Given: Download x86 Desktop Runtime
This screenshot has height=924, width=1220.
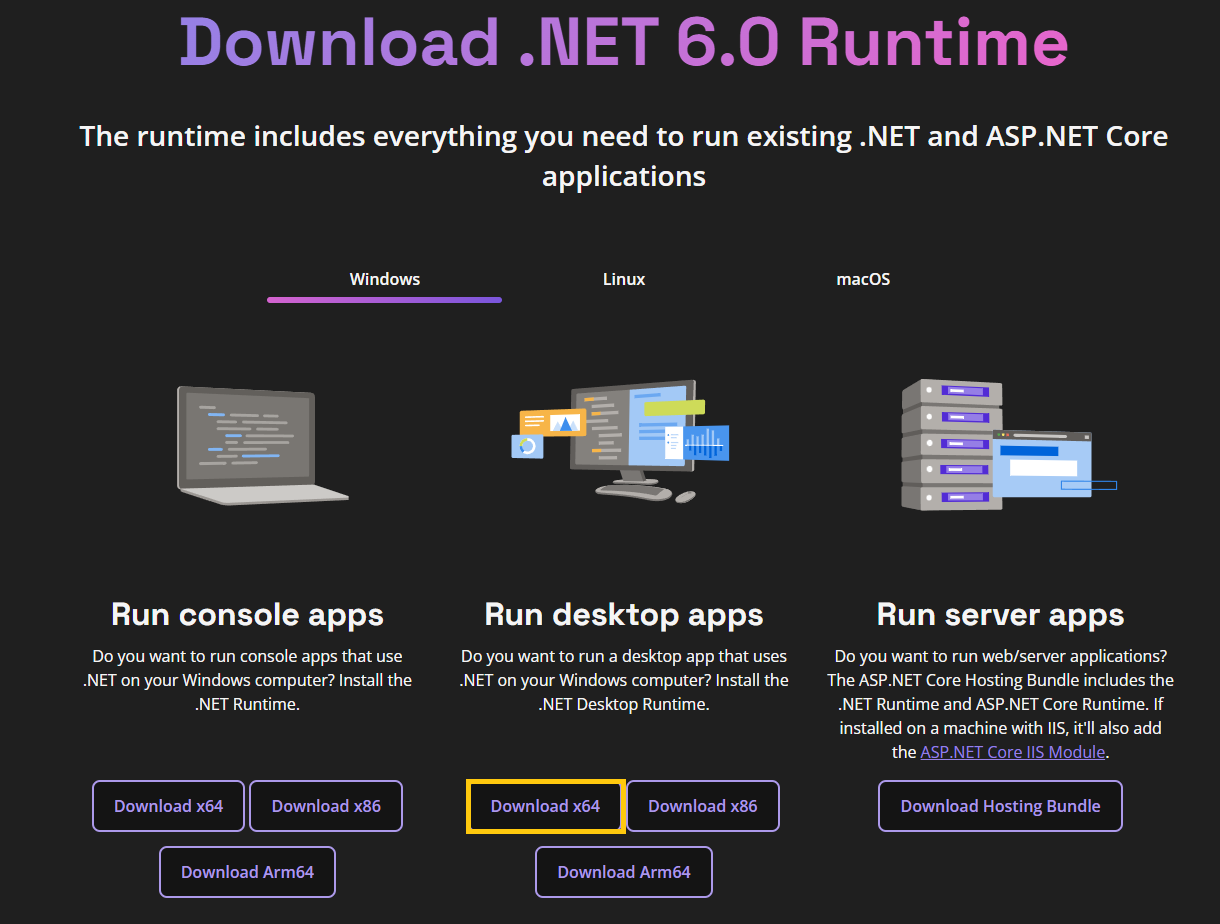Looking at the screenshot, I should point(703,805).
